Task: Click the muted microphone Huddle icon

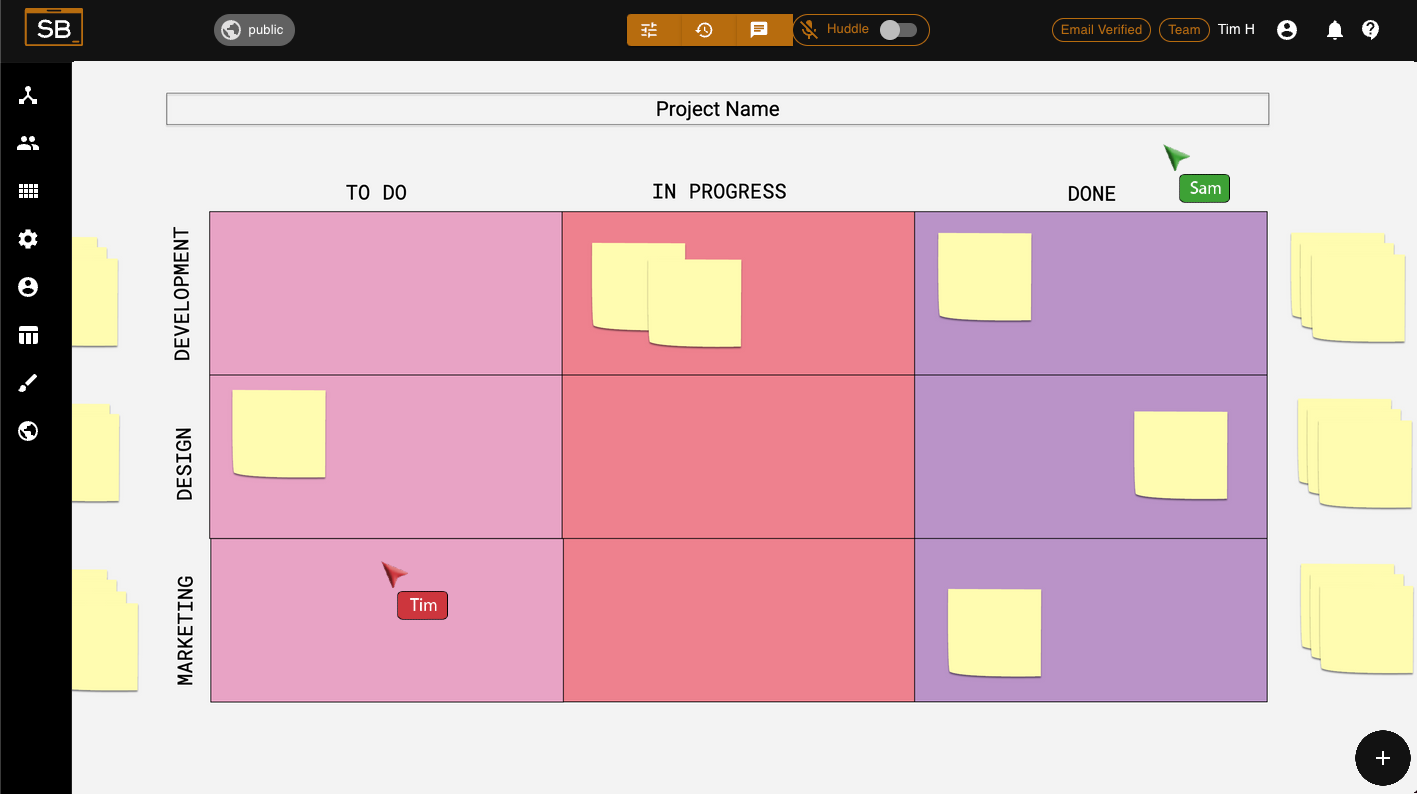Action: click(810, 30)
